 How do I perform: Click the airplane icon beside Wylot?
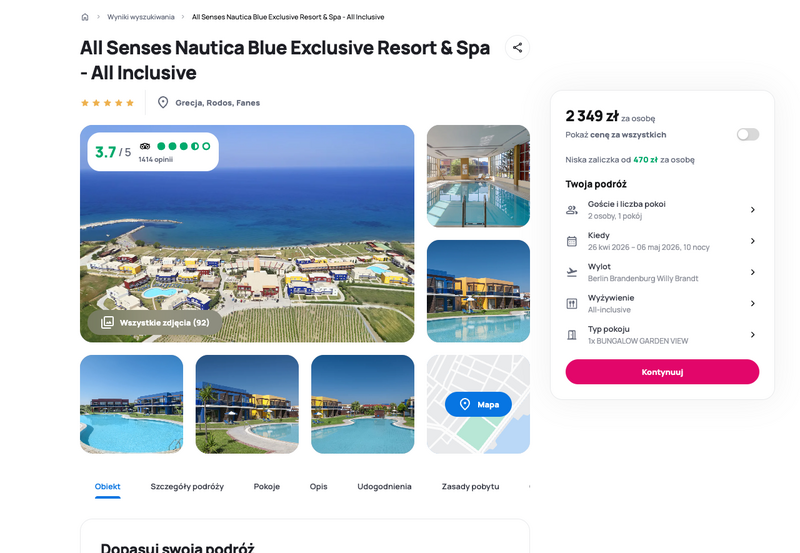click(572, 272)
